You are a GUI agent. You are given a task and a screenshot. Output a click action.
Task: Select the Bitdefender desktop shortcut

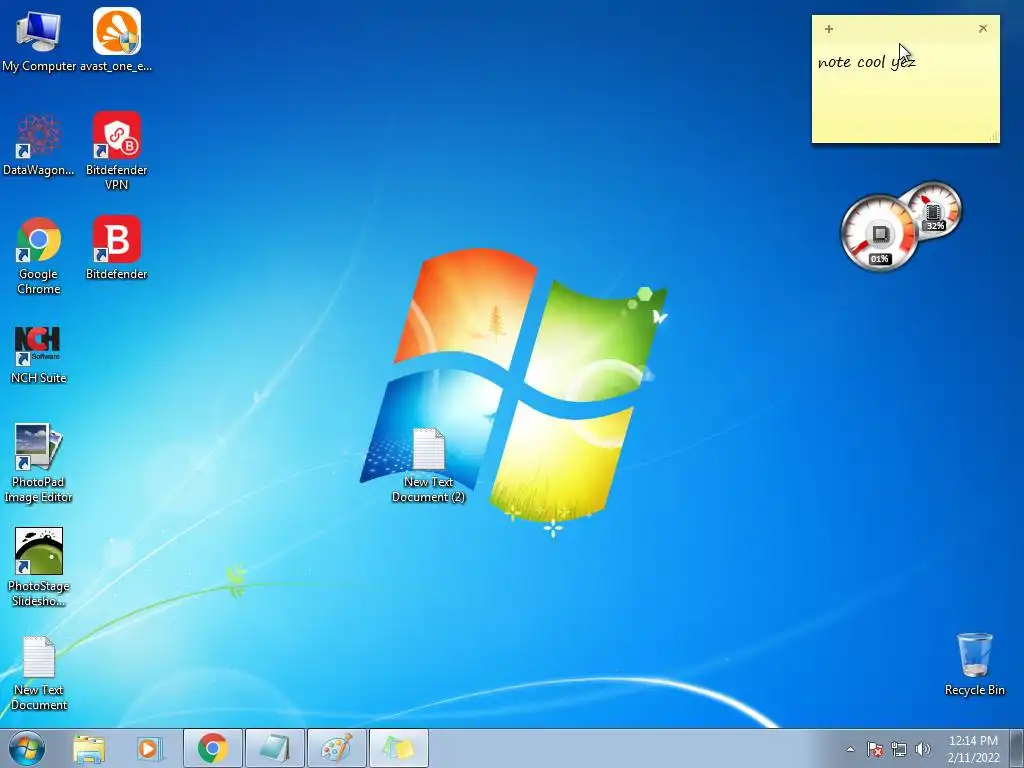click(116, 248)
